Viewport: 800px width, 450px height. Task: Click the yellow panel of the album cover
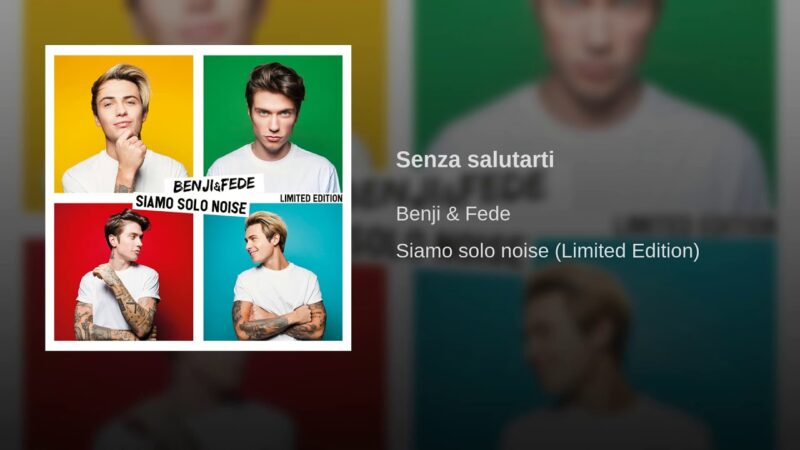point(123,123)
